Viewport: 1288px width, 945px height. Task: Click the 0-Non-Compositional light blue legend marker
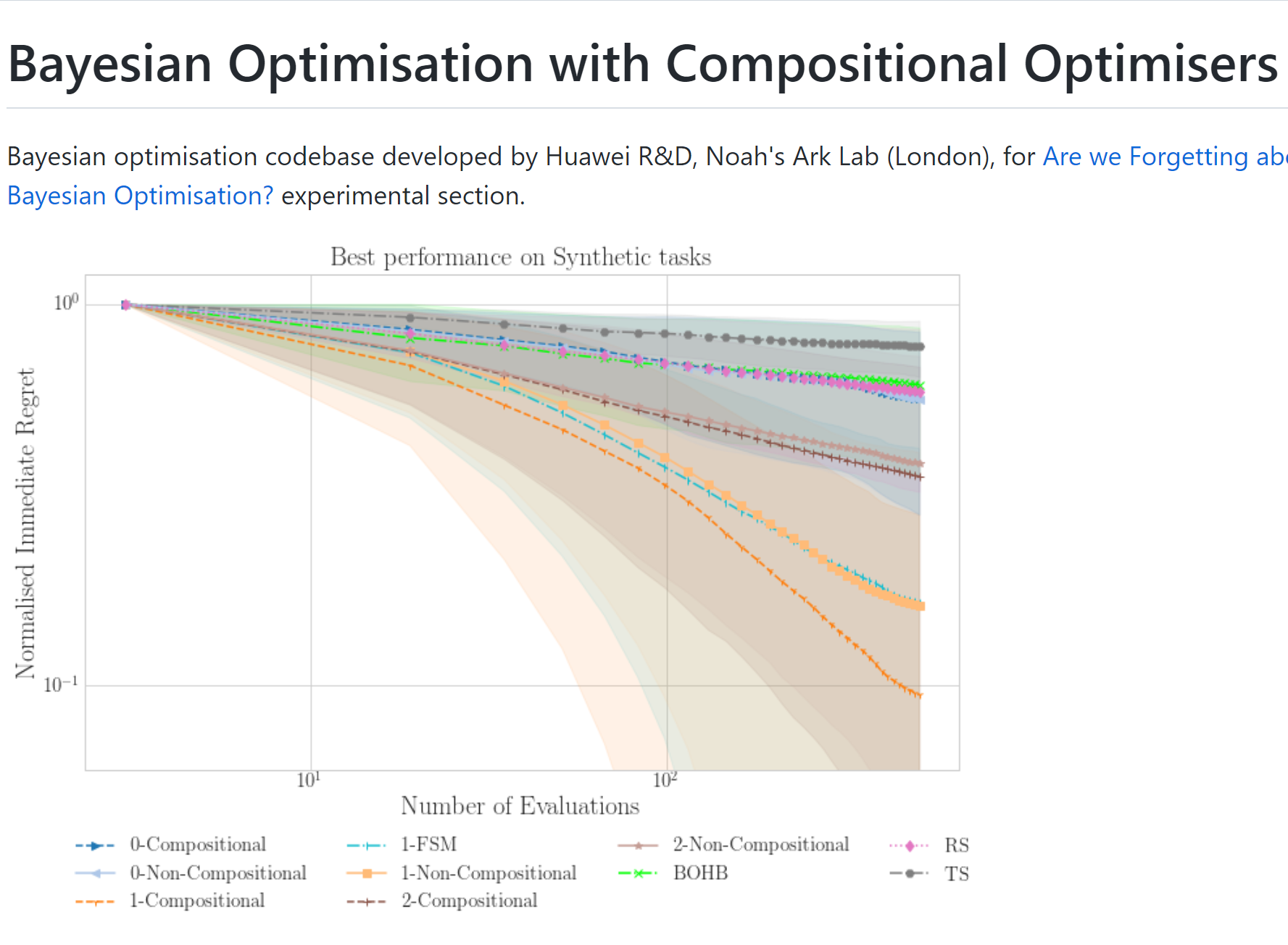pyautogui.click(x=95, y=873)
